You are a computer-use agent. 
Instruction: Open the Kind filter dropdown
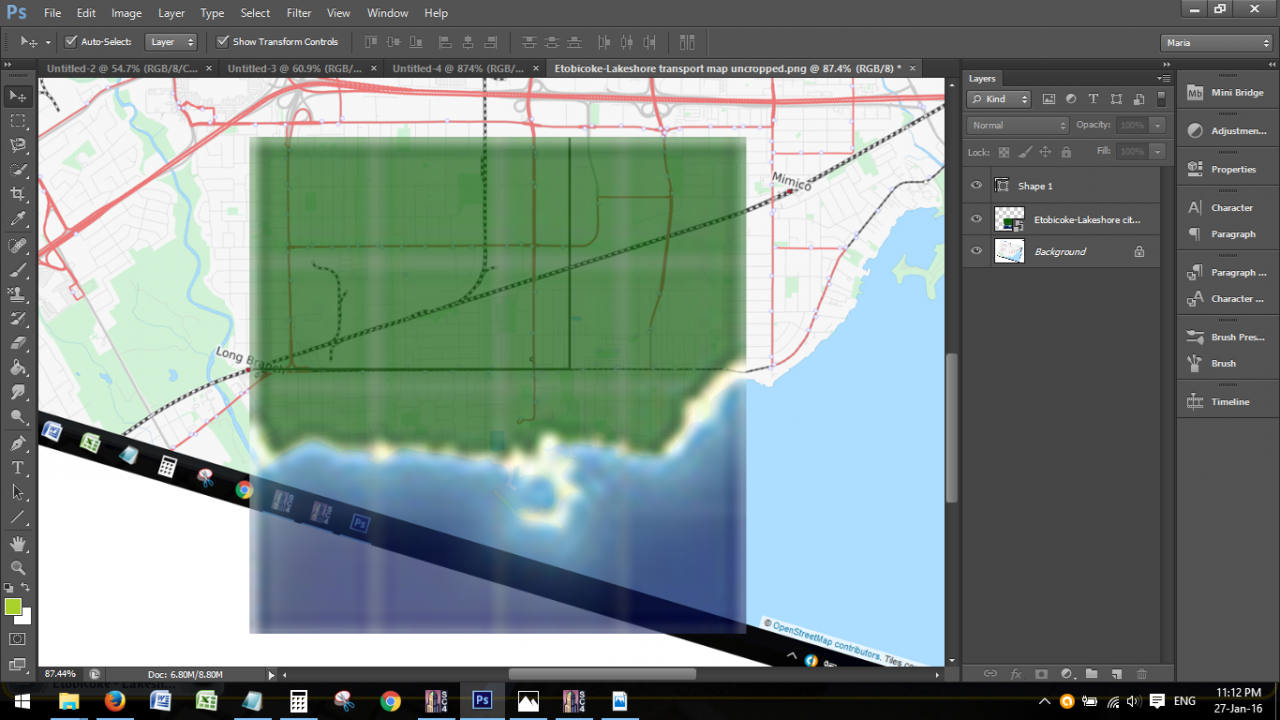(x=998, y=99)
